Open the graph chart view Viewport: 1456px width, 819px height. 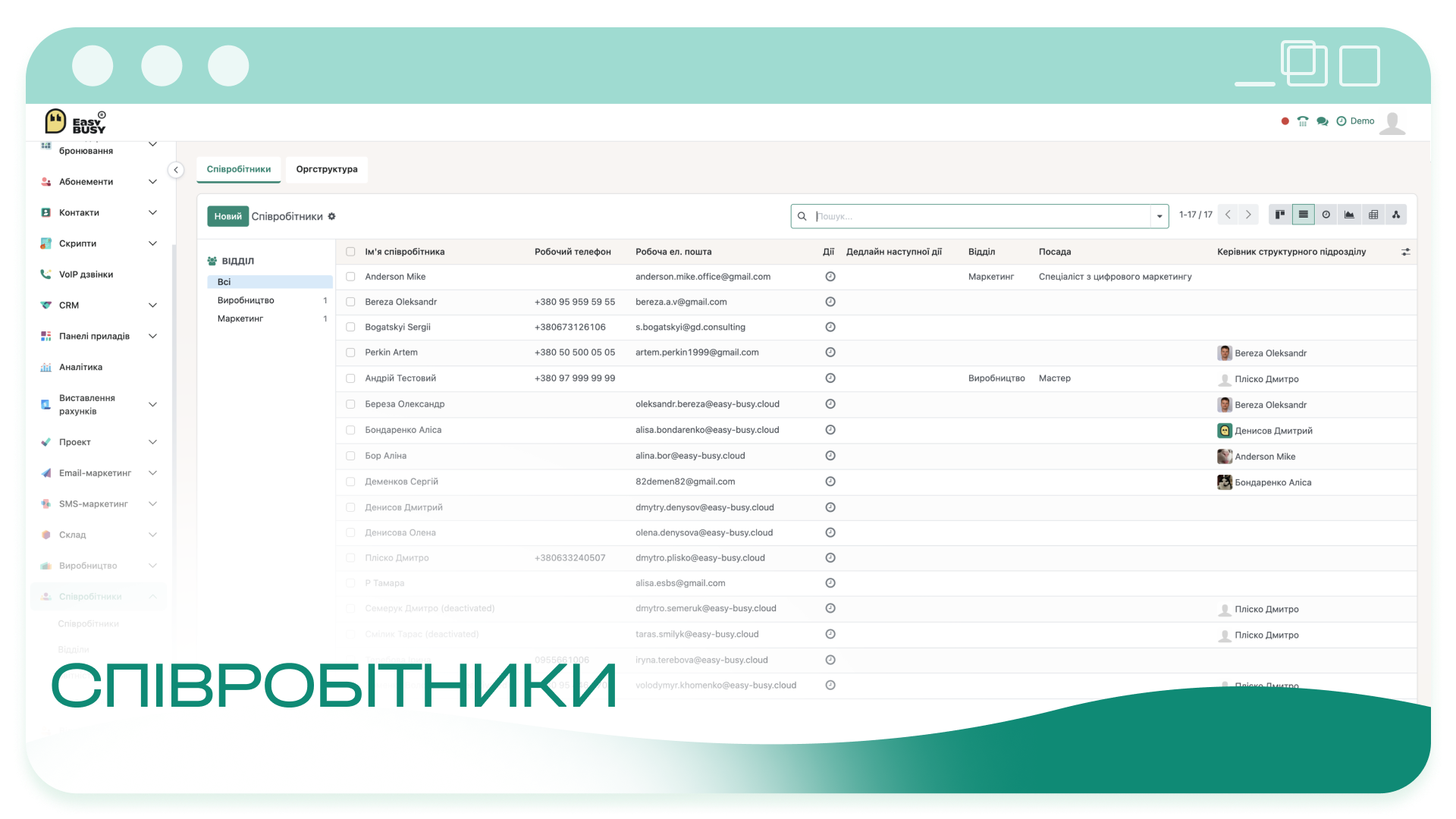click(x=1349, y=215)
